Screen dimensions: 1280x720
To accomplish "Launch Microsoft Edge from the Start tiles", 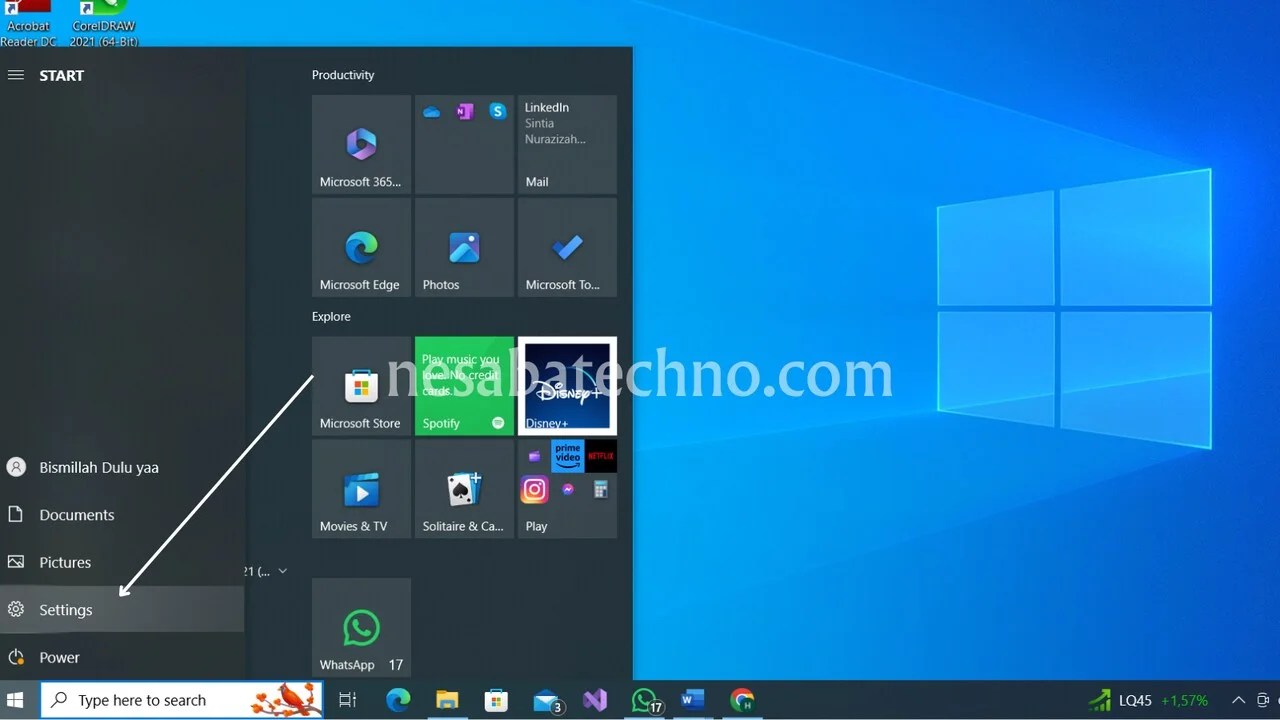I will [361, 247].
